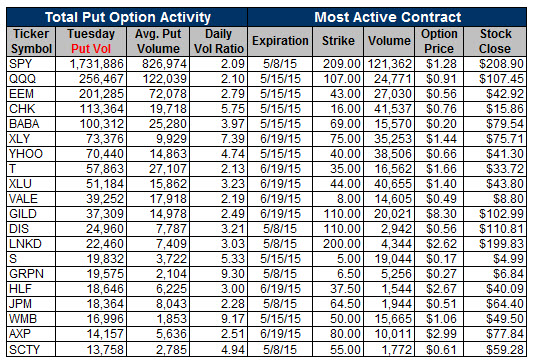Click the Ticker Symbol column header
535x362 pixels.
pos(31,41)
